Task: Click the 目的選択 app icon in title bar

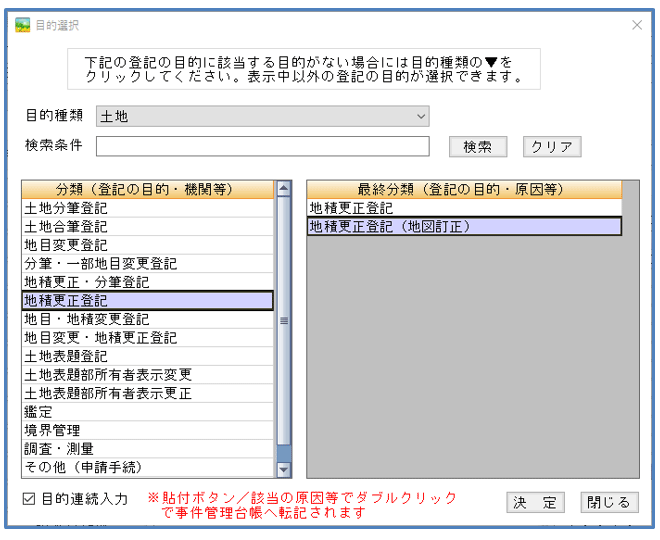Action: (22, 25)
